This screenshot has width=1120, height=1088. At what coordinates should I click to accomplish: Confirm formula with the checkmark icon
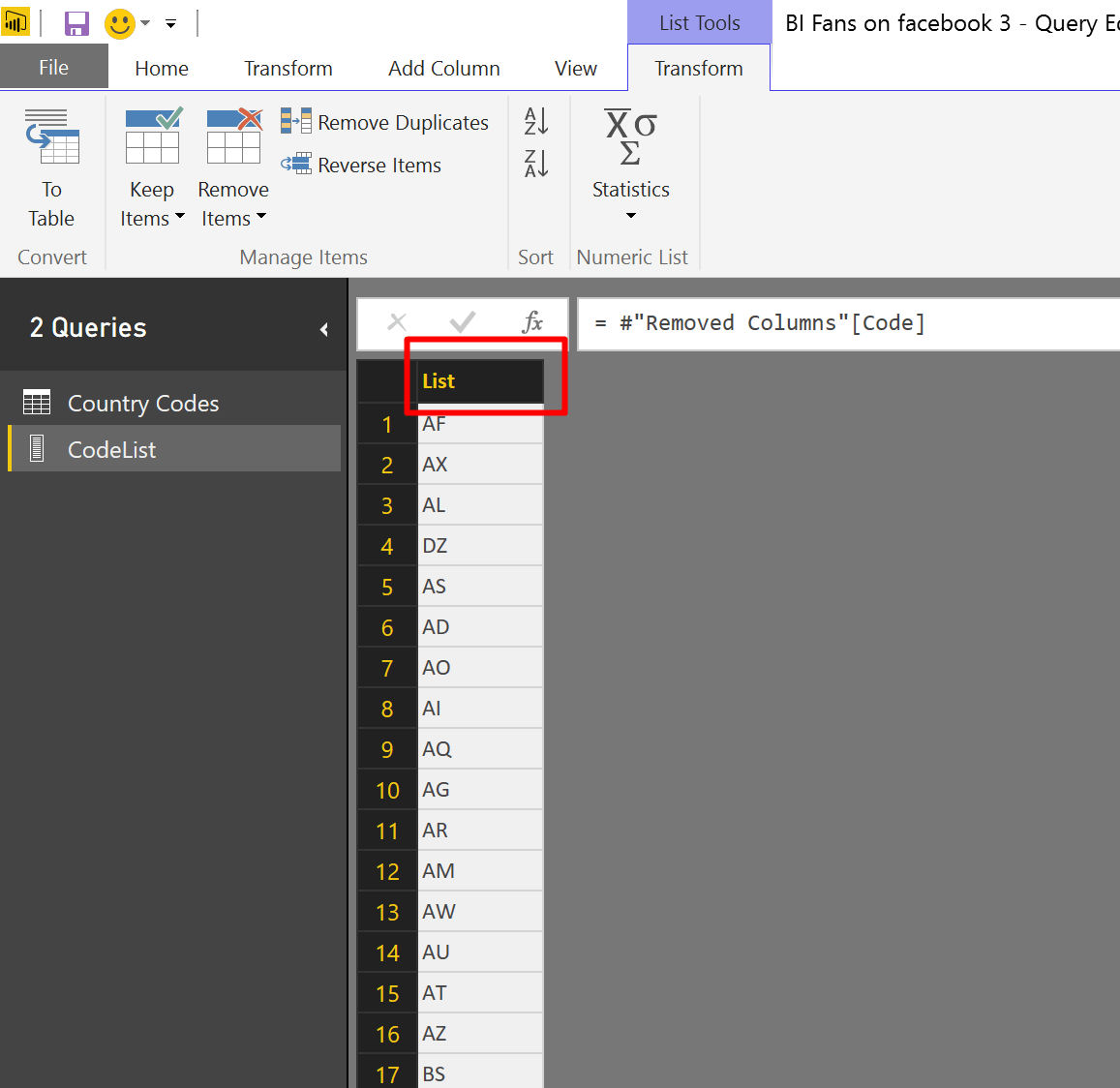462,322
